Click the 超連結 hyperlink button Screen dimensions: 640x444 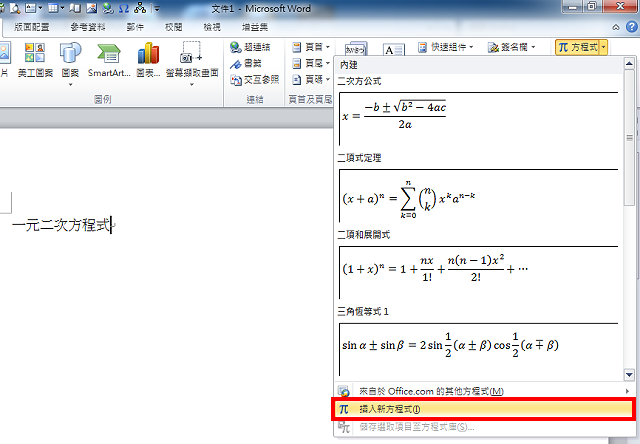(x=250, y=47)
